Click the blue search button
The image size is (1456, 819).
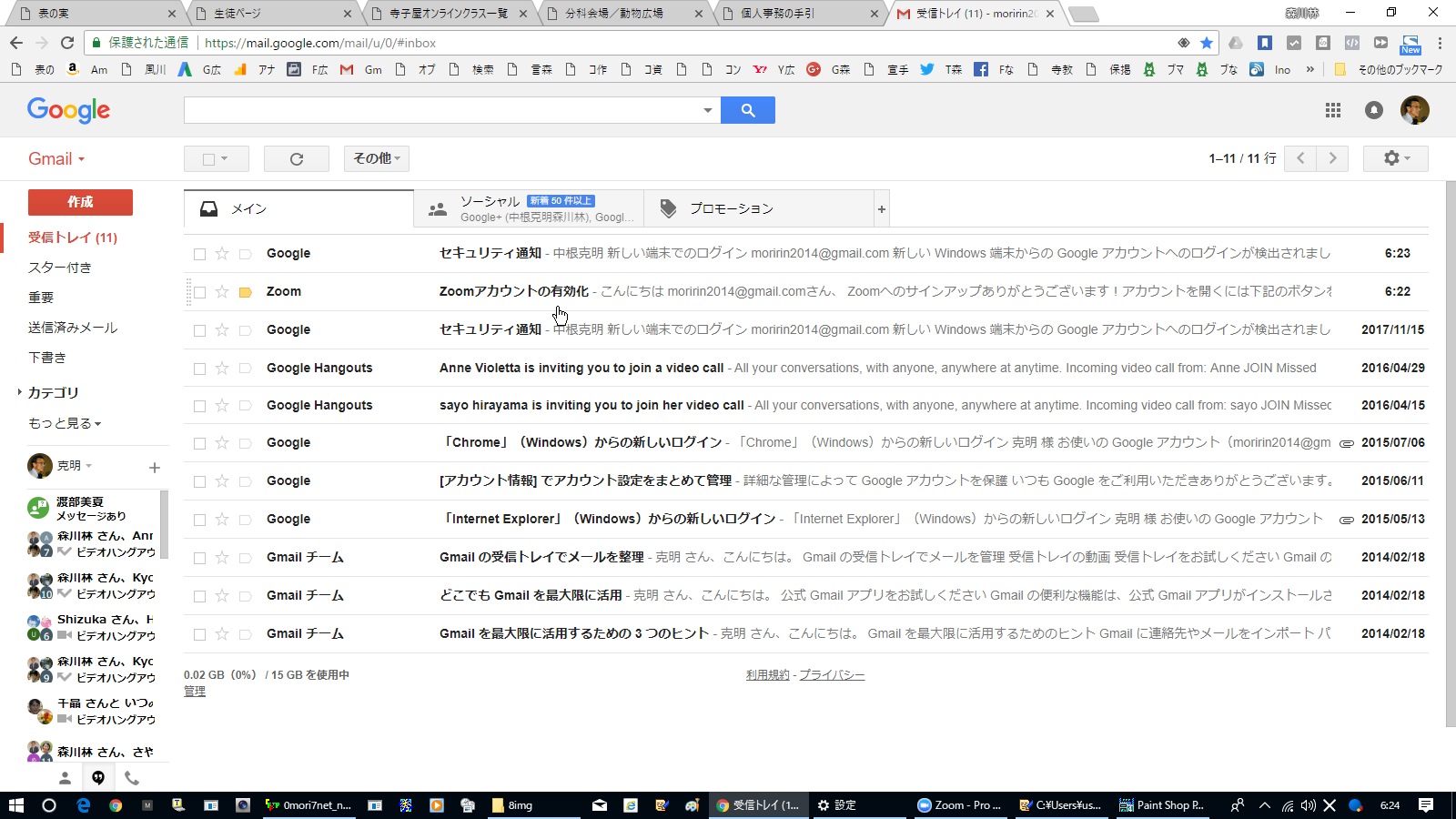click(x=747, y=110)
